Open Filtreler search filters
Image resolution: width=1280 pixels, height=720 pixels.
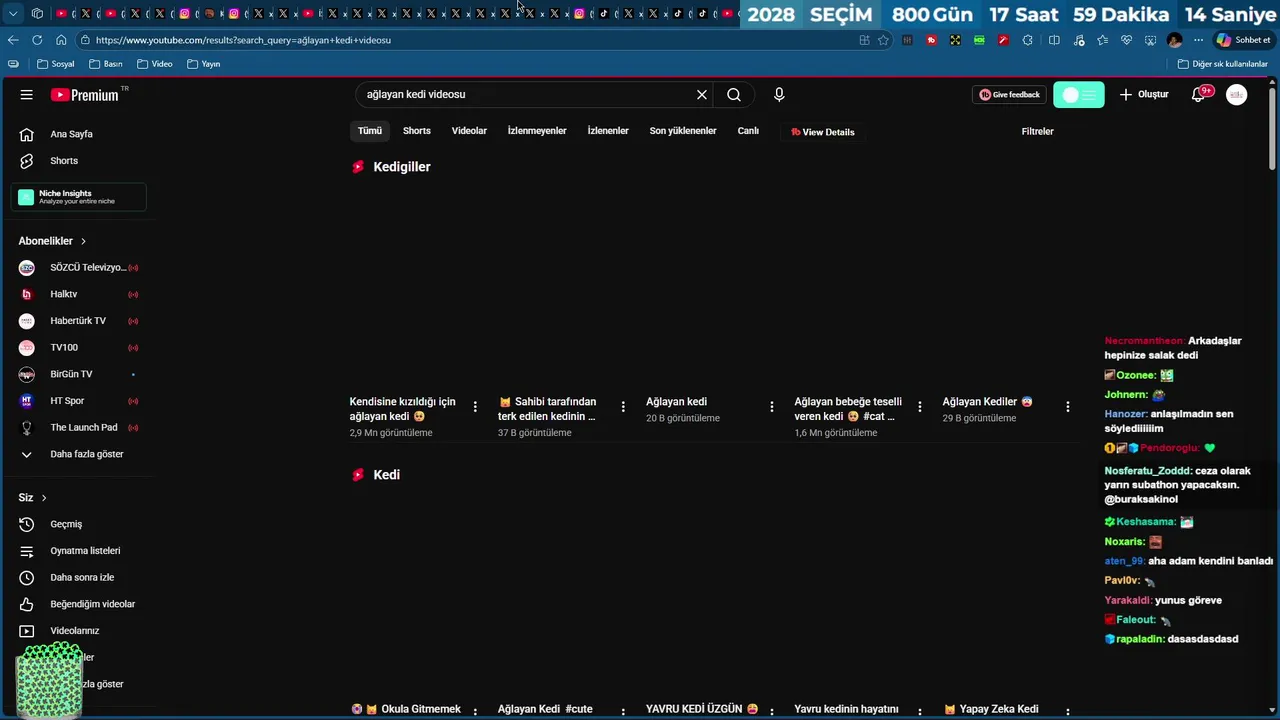(x=1037, y=131)
